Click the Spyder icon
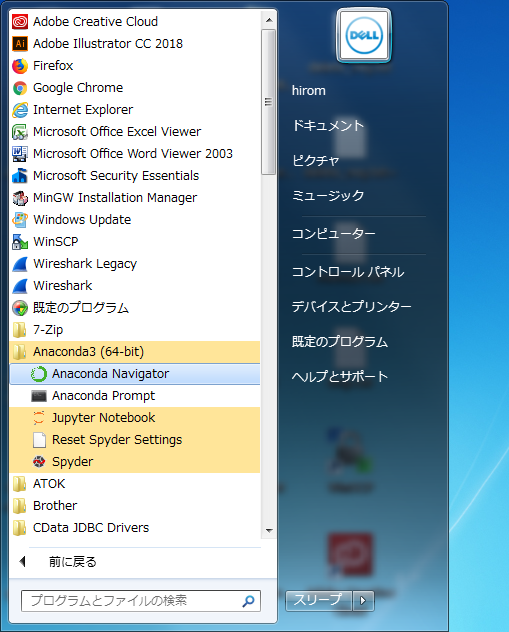Viewport: 509px width, 632px height. point(39,462)
